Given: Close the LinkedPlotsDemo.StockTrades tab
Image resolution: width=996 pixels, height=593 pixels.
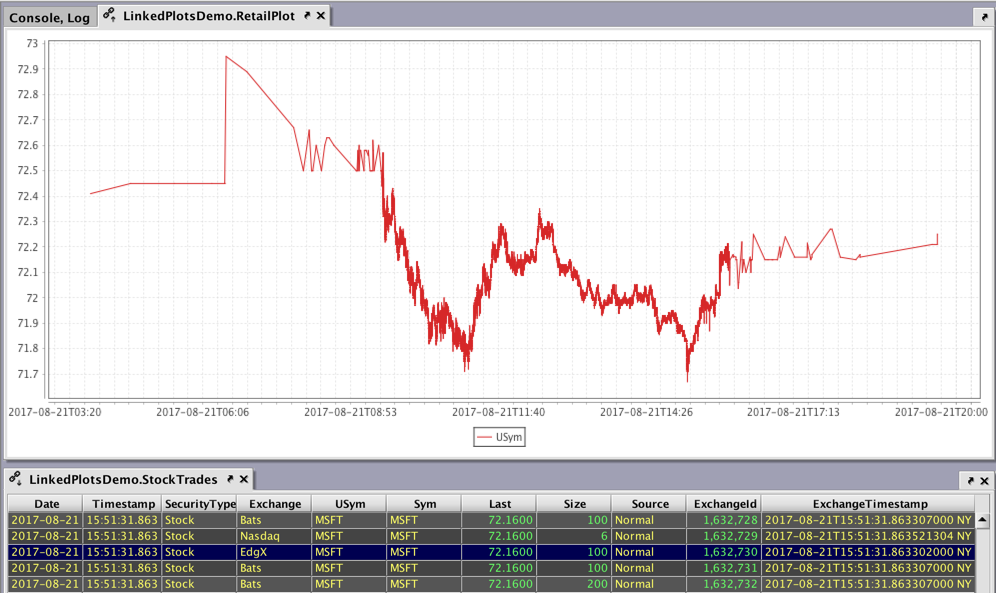Looking at the screenshot, I should pyautogui.click(x=243, y=480).
